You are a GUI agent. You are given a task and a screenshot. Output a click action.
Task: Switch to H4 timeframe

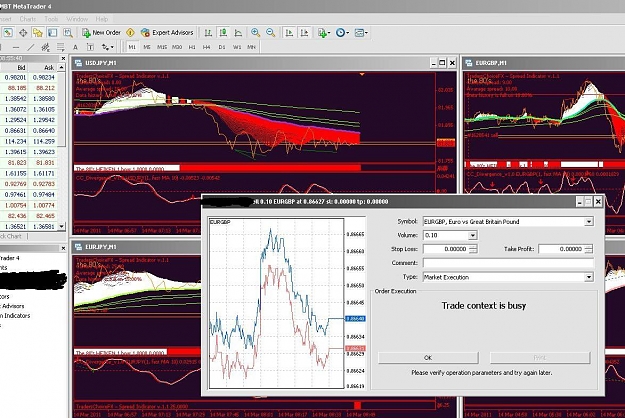206,47
